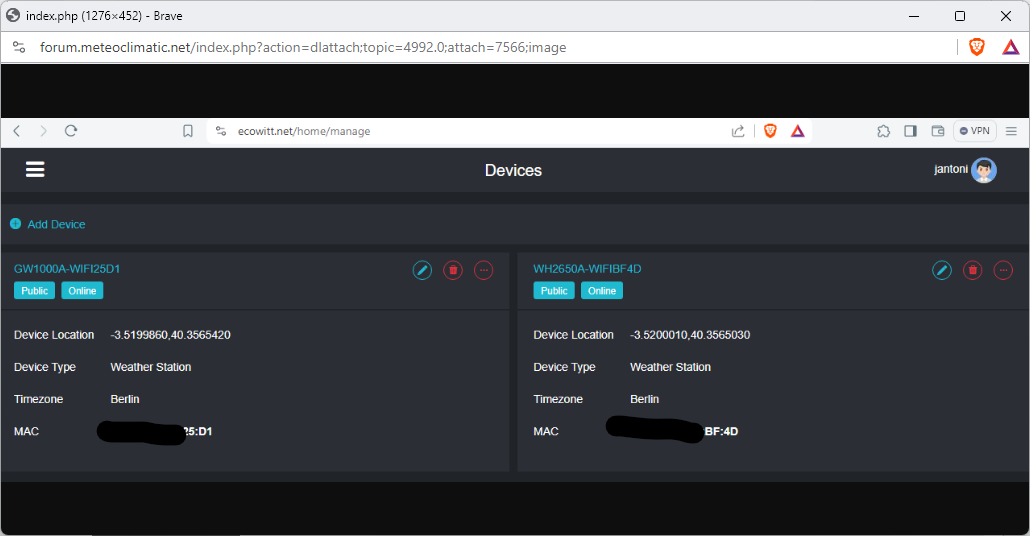Open the hamburger menu in Devices header
1030x536 pixels.
35,170
